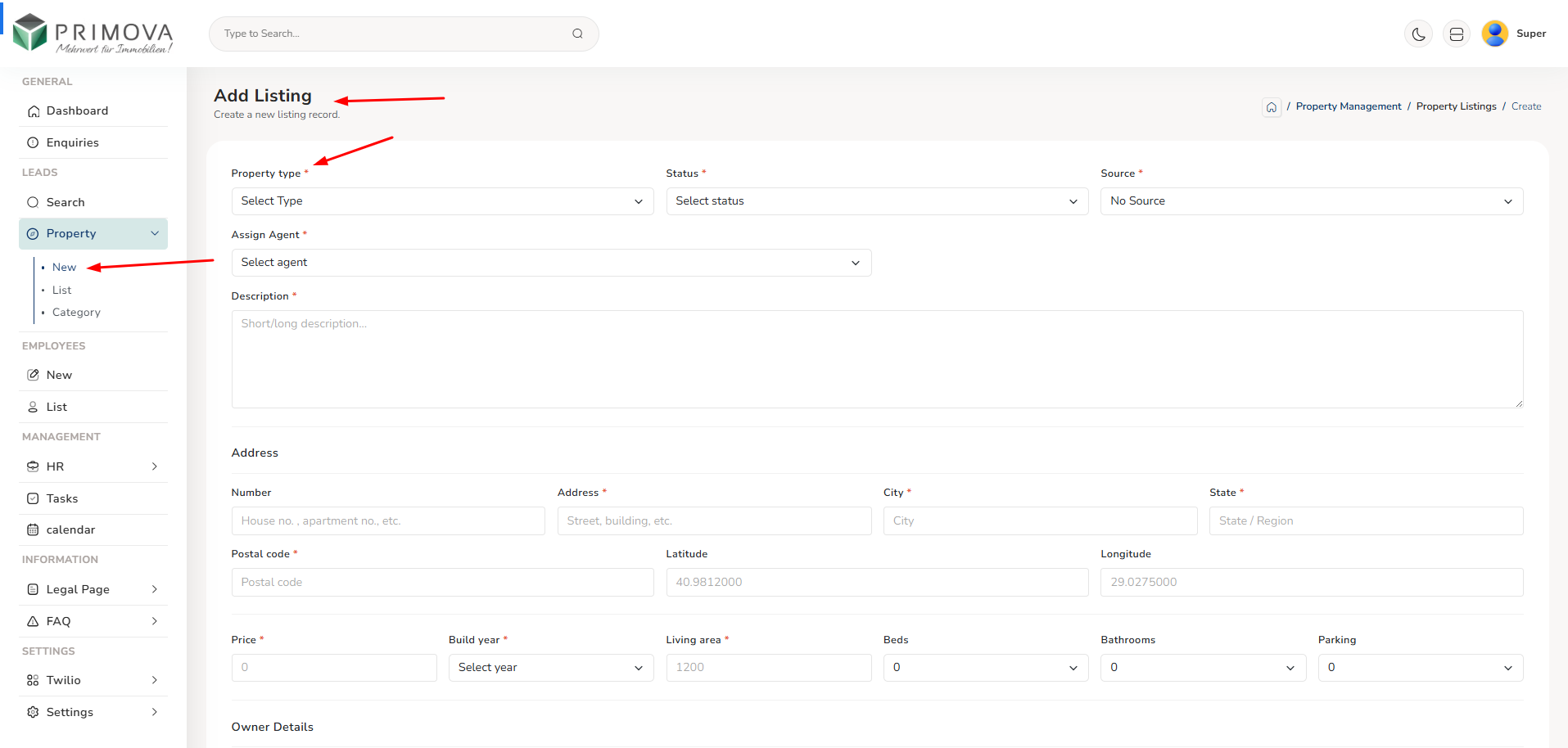Select Category under Property menu
This screenshot has height=748, width=1568.
coord(76,313)
